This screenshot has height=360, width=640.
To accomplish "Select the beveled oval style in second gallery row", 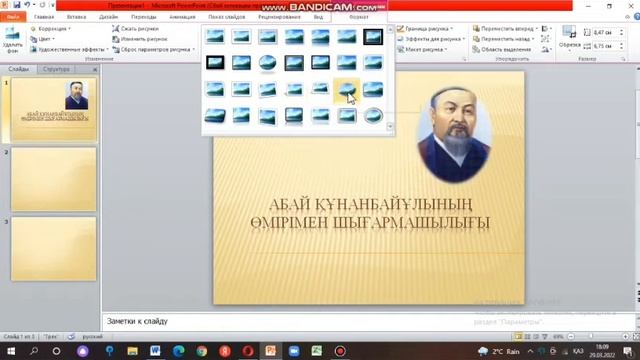I will (x=268, y=63).
